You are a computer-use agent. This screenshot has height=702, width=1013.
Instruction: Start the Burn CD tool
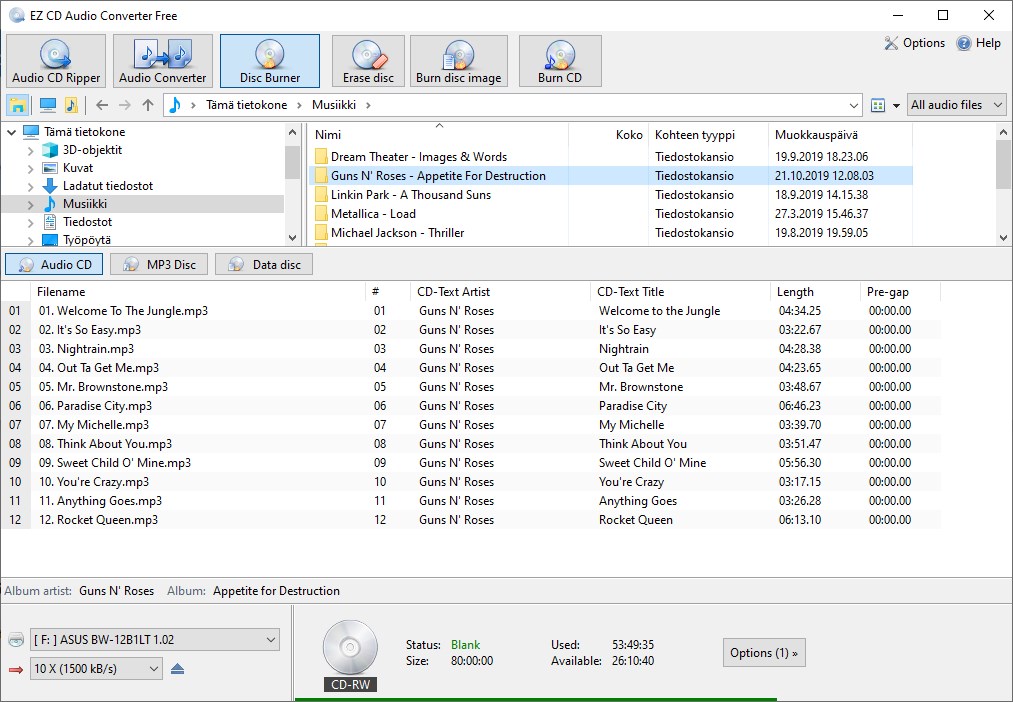tap(560, 60)
